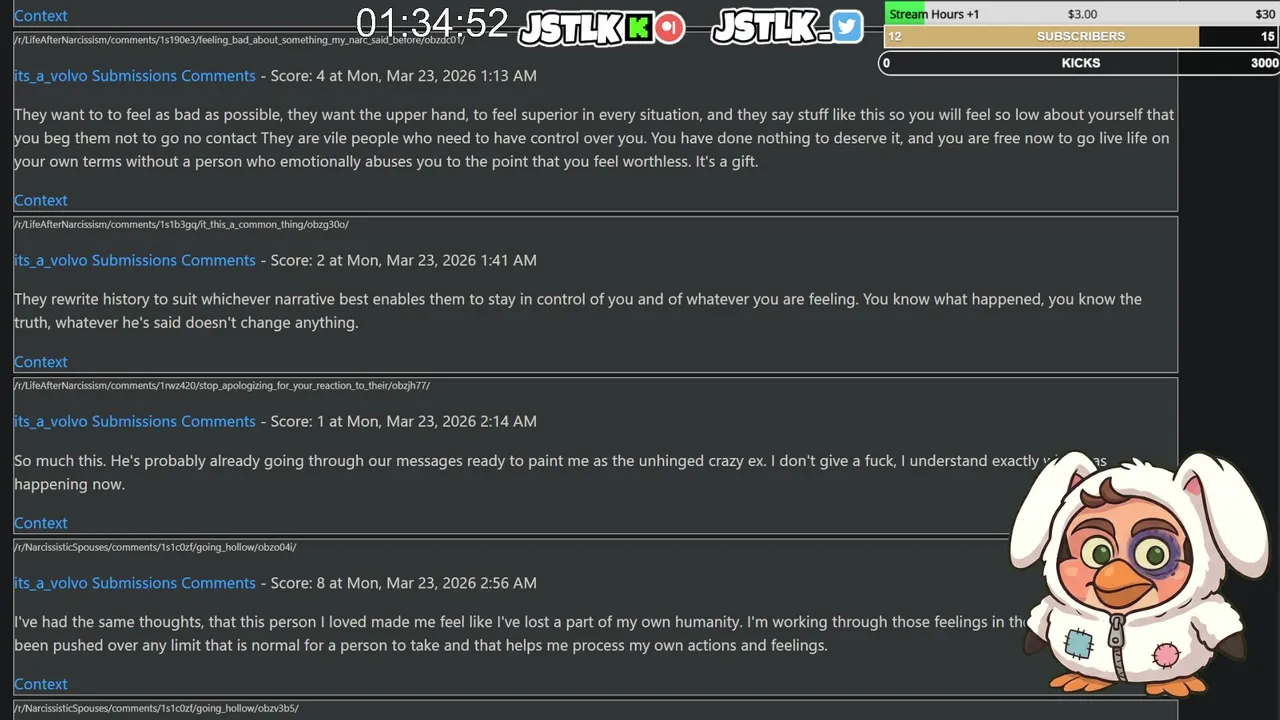Open Comments link on the 1:13 AM comment

click(218, 76)
